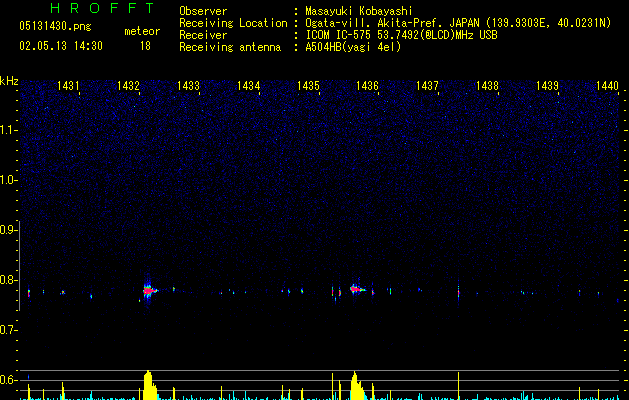This screenshot has height=400, width=629.
Task: Click frequency axis label 1.0
Action: point(8,180)
